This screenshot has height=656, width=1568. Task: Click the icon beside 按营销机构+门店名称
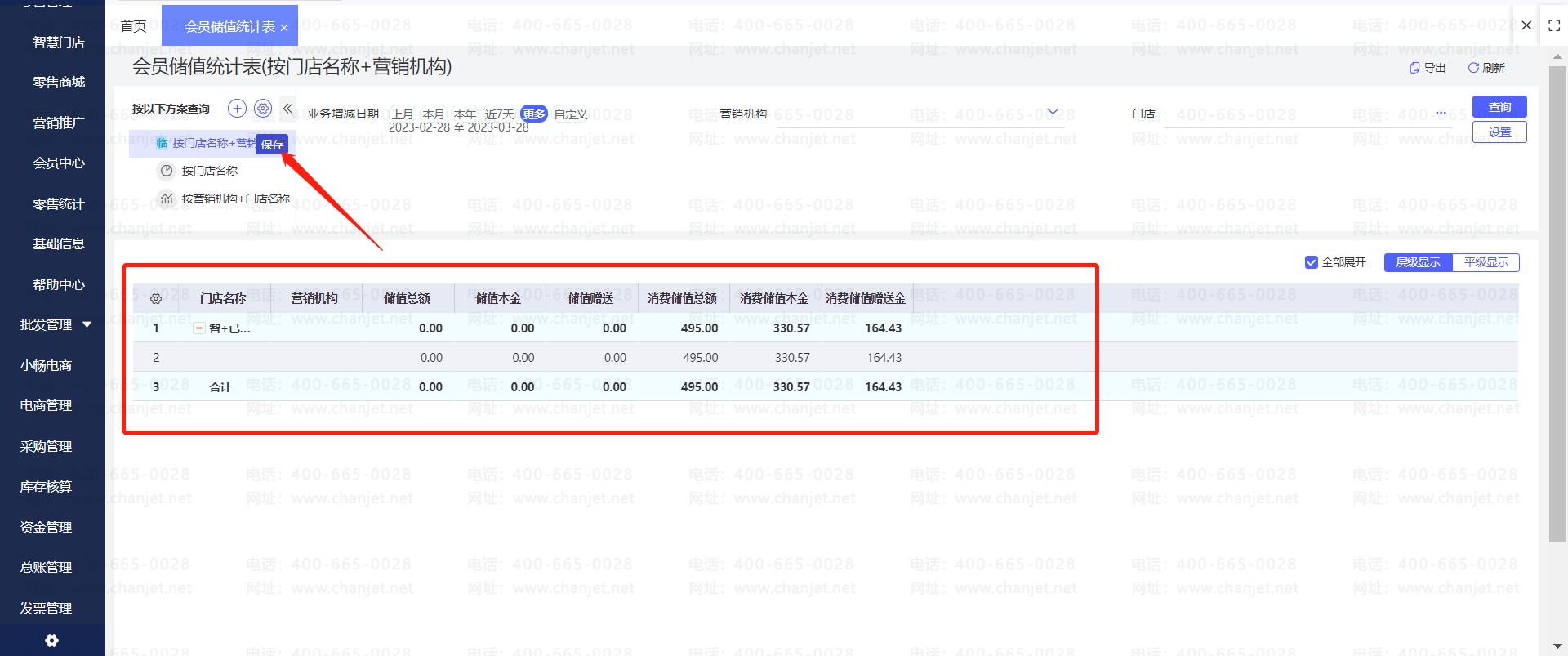[167, 199]
